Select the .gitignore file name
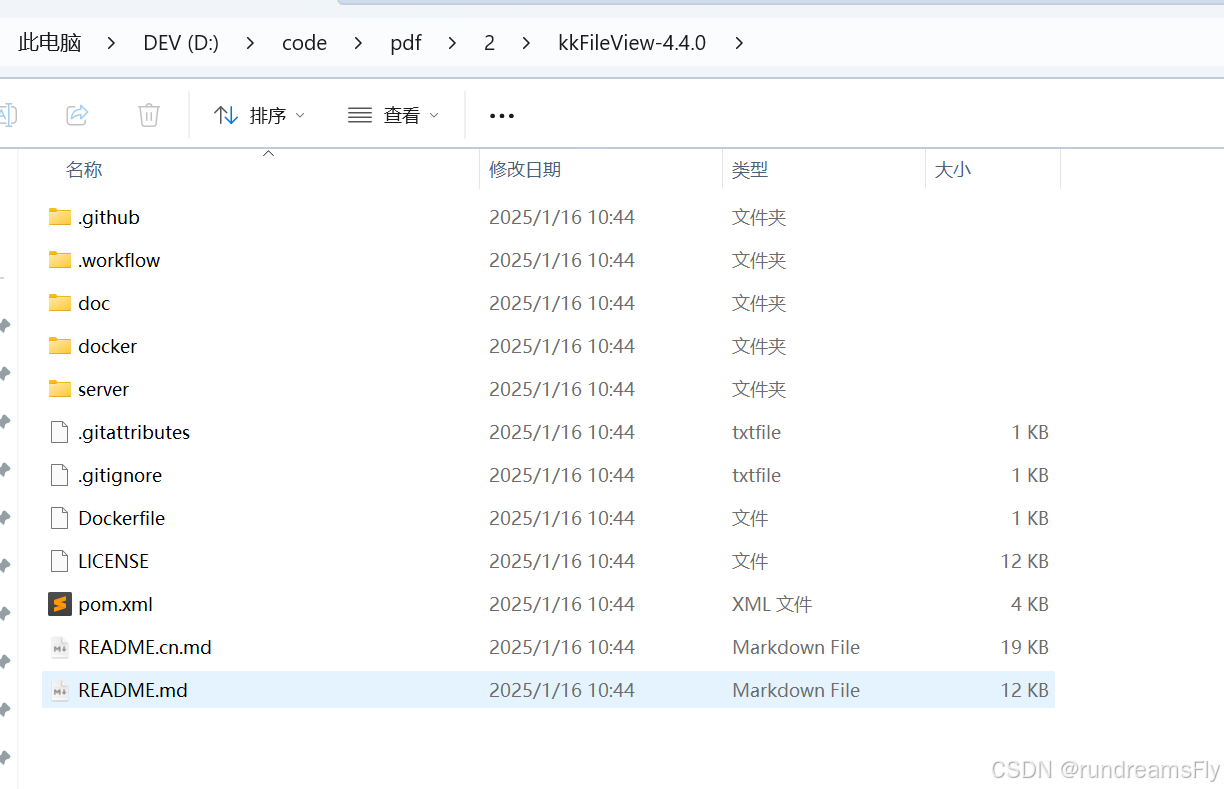The width and height of the screenshot is (1224, 789). [x=120, y=475]
